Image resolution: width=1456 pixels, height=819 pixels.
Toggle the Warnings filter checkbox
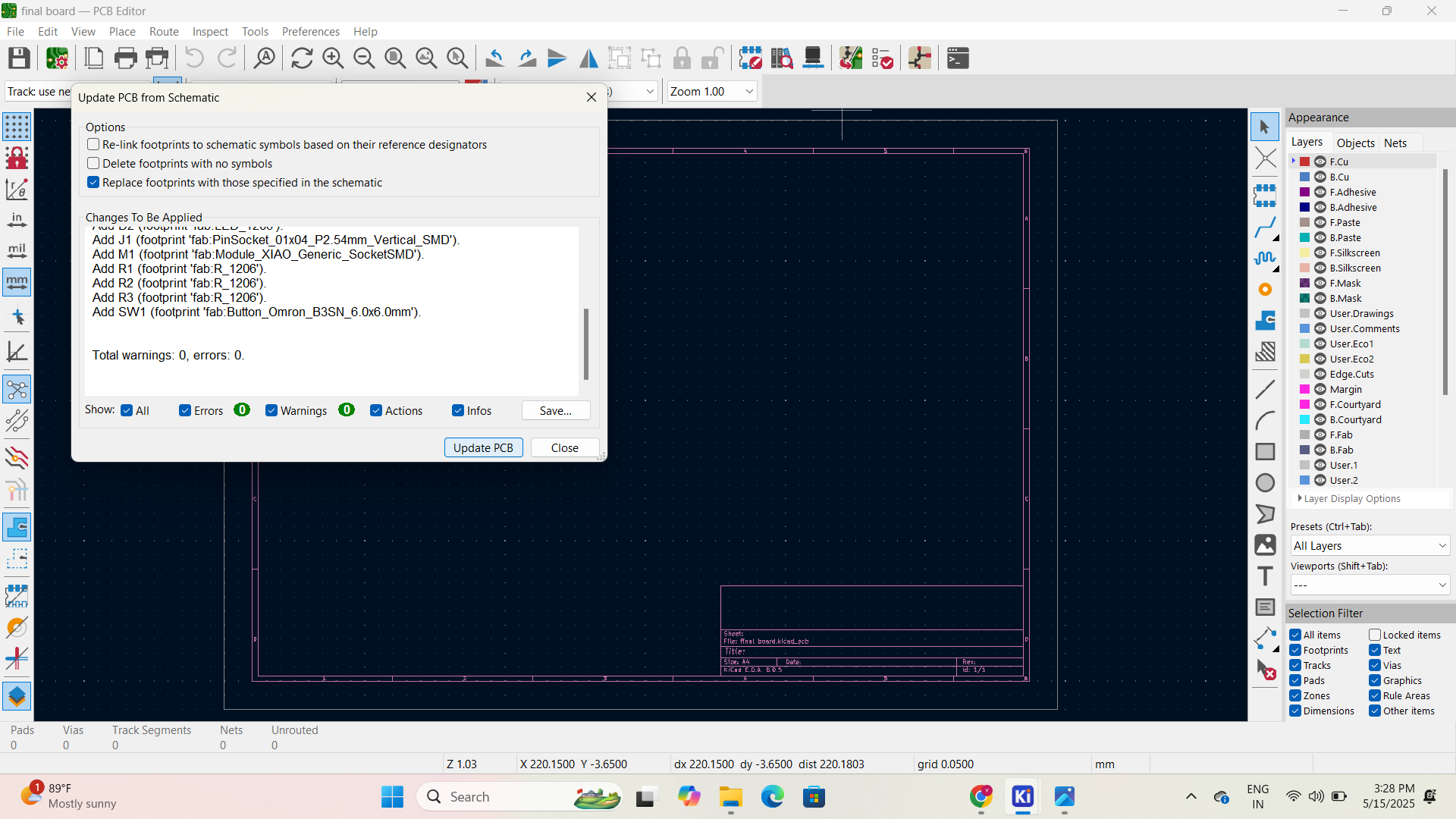tap(271, 410)
